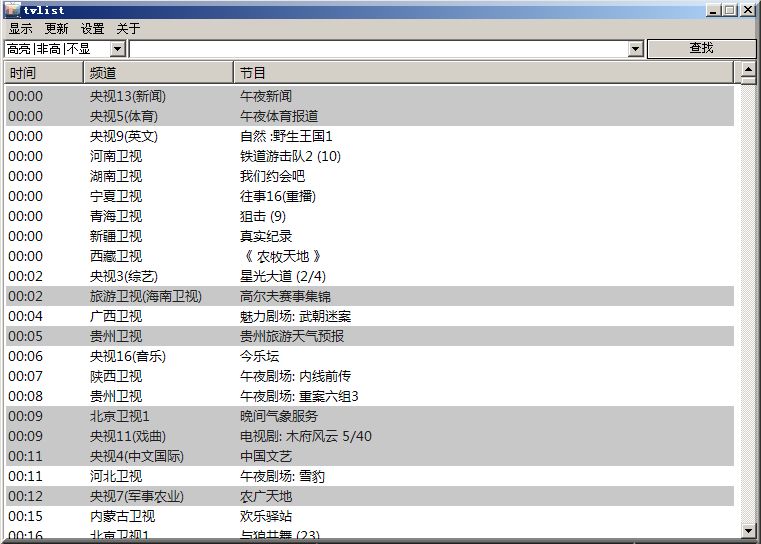
Task: Click the 央视5(体育) channel cell
Action: tap(124, 116)
